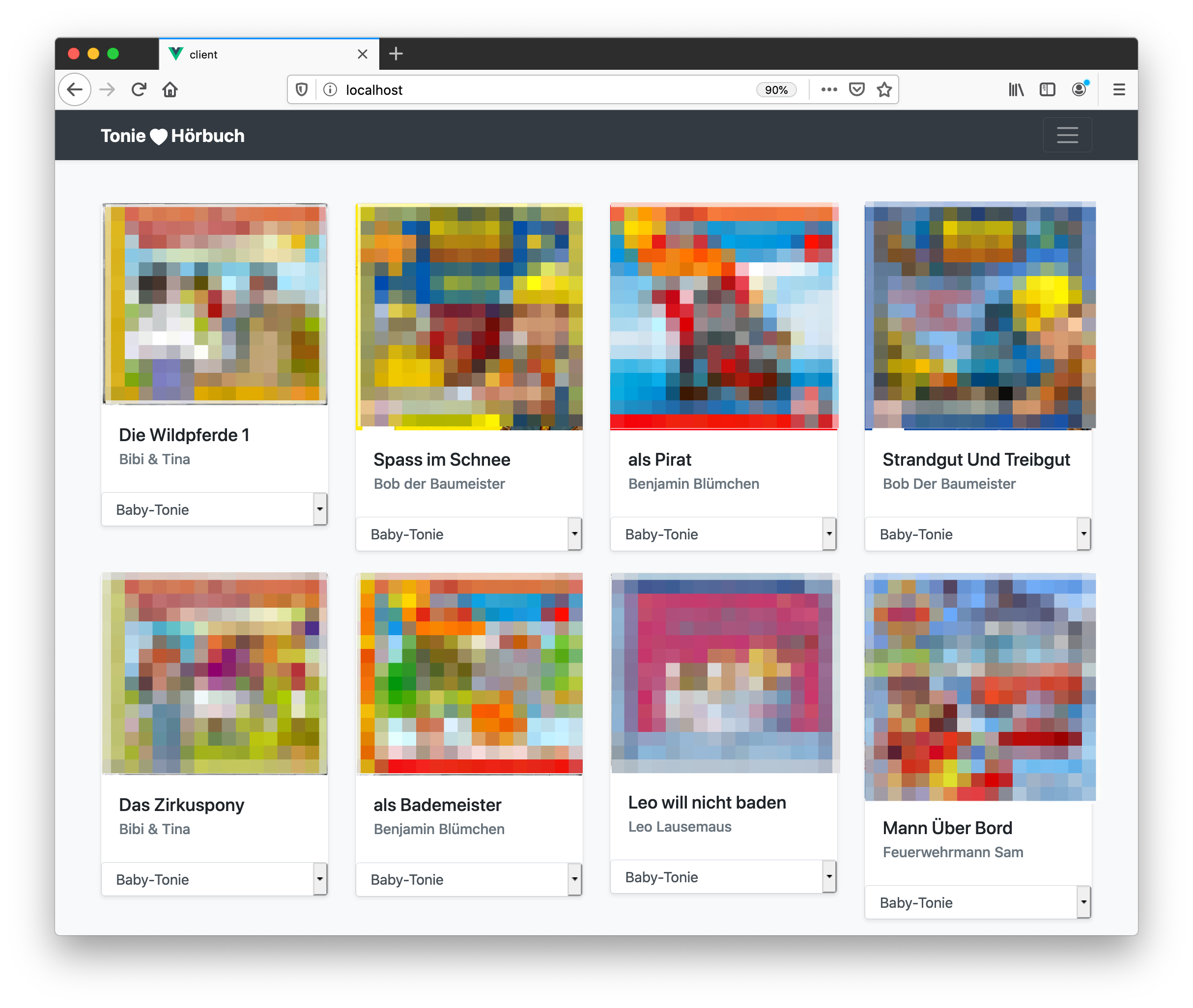The width and height of the screenshot is (1193, 1008).
Task: Toggle the navbar hamburger menu
Action: (1067, 136)
